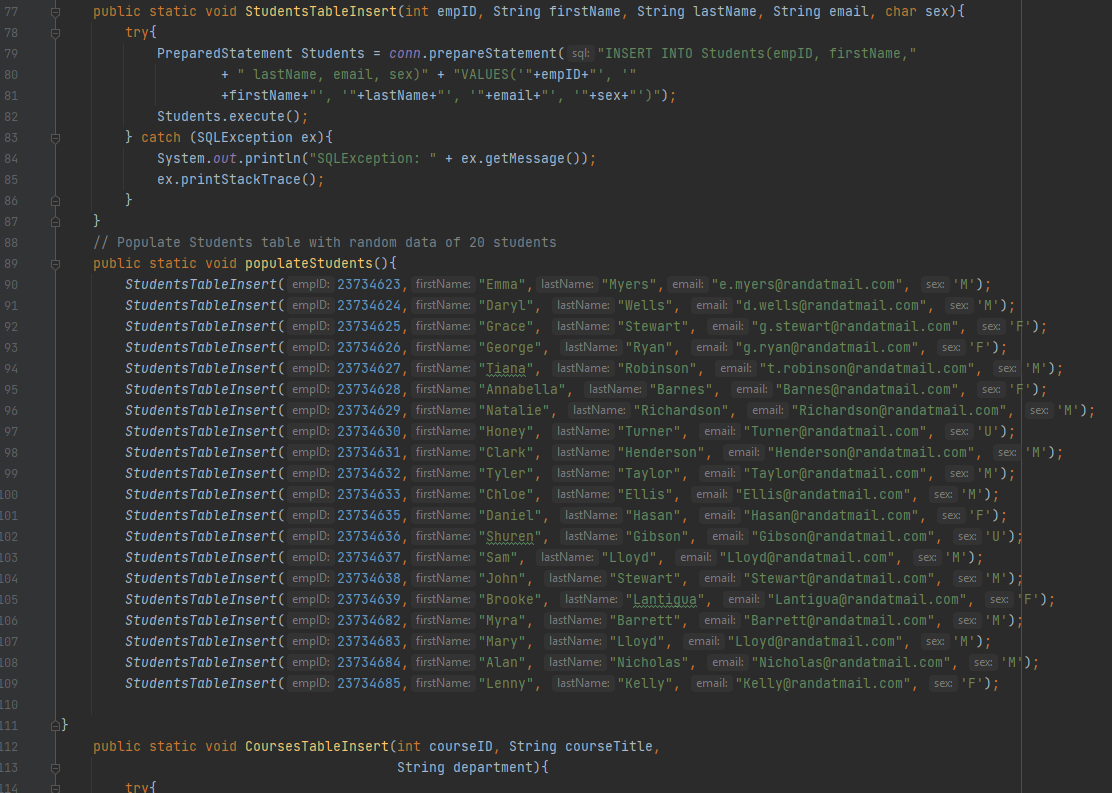Click the fold end marker at line 87
Screen dimensions: 1112x793
point(55,222)
